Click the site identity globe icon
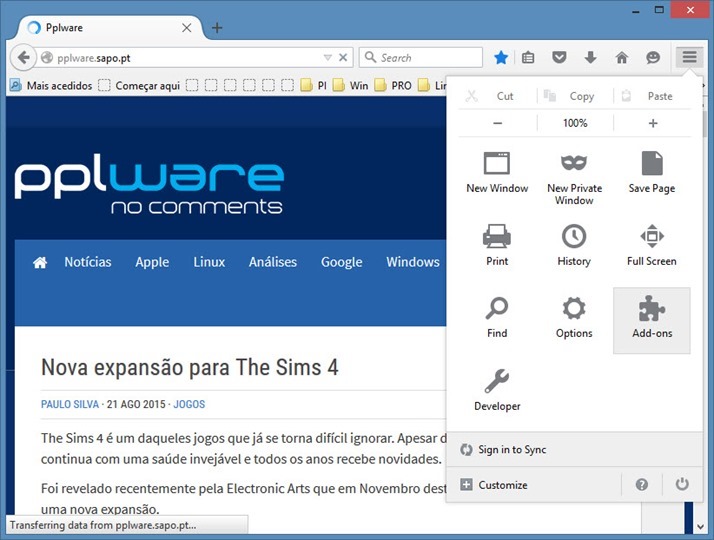Viewport: 714px width, 540px height. pyautogui.click(x=46, y=58)
